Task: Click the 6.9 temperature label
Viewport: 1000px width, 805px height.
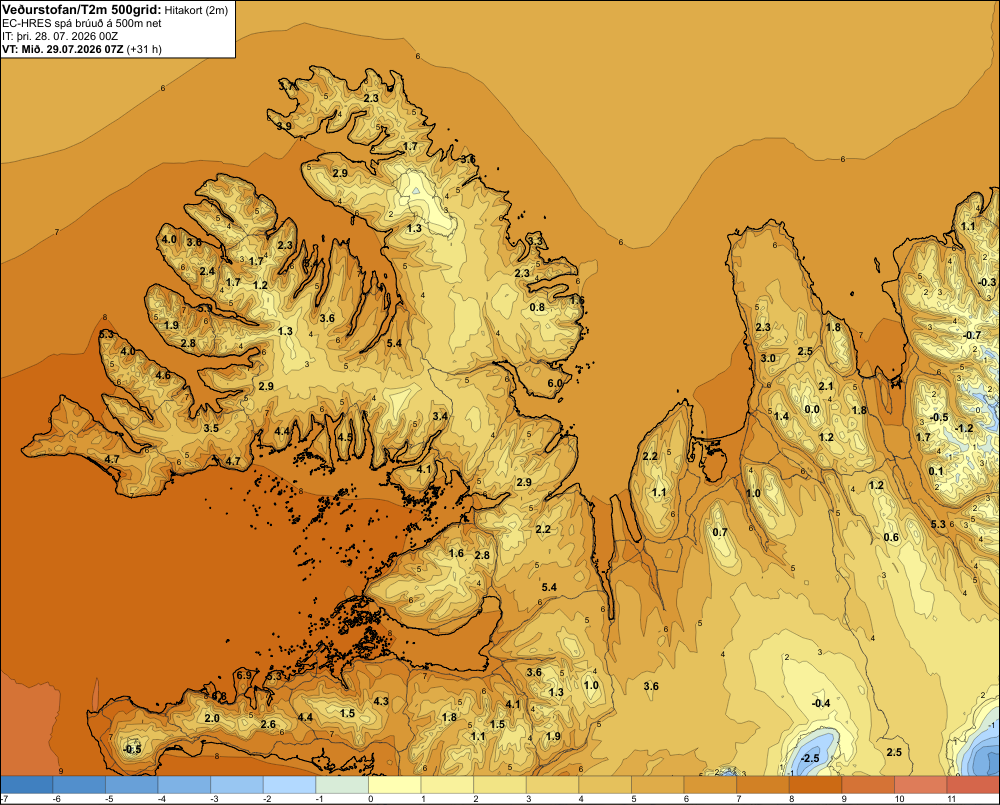Action: [244, 675]
